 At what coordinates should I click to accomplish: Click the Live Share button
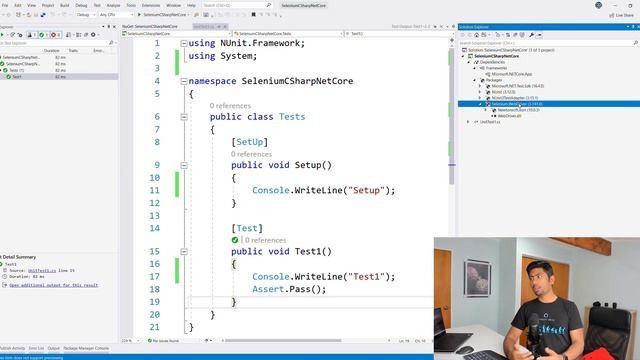(621, 15)
